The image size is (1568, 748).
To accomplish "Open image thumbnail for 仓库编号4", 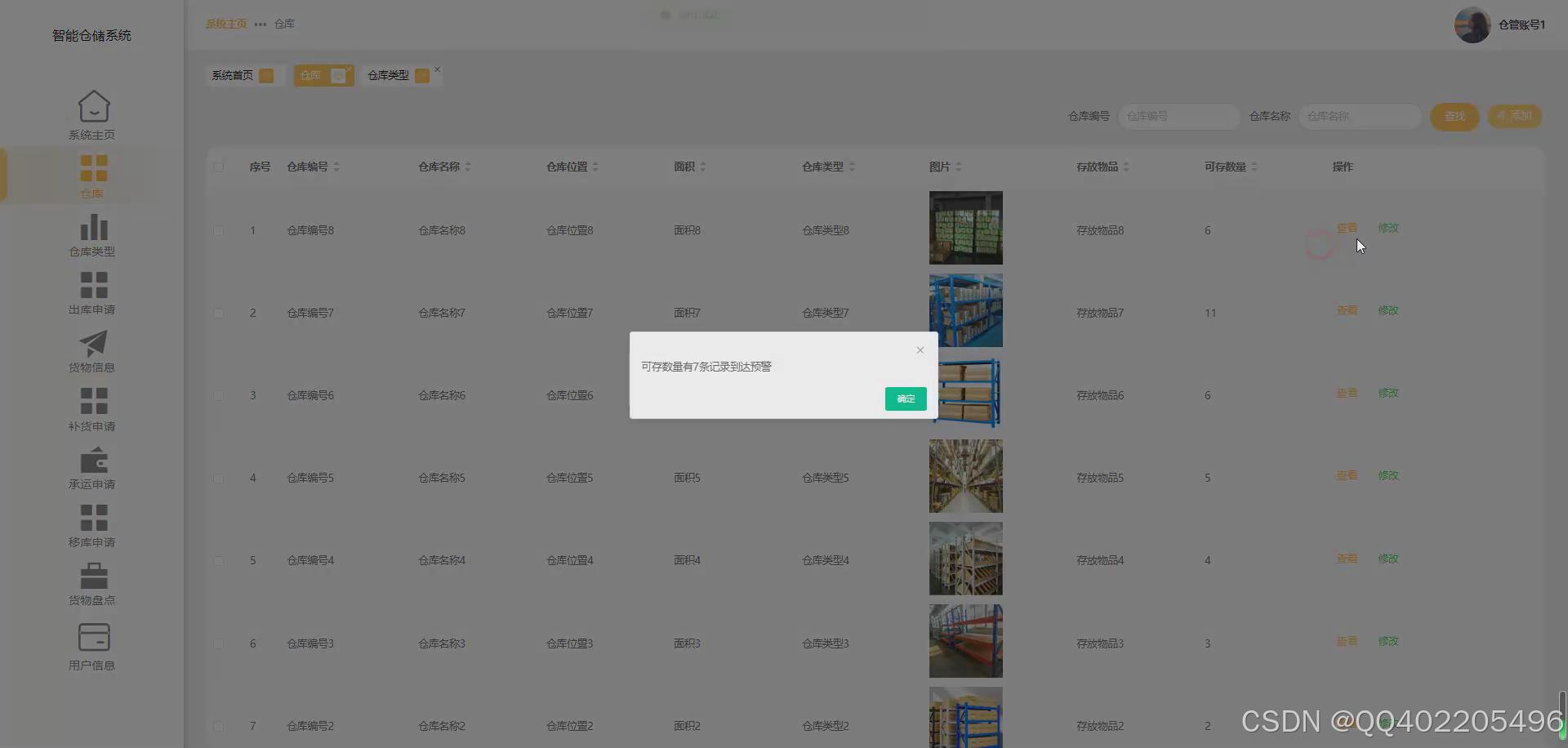I will [965, 559].
